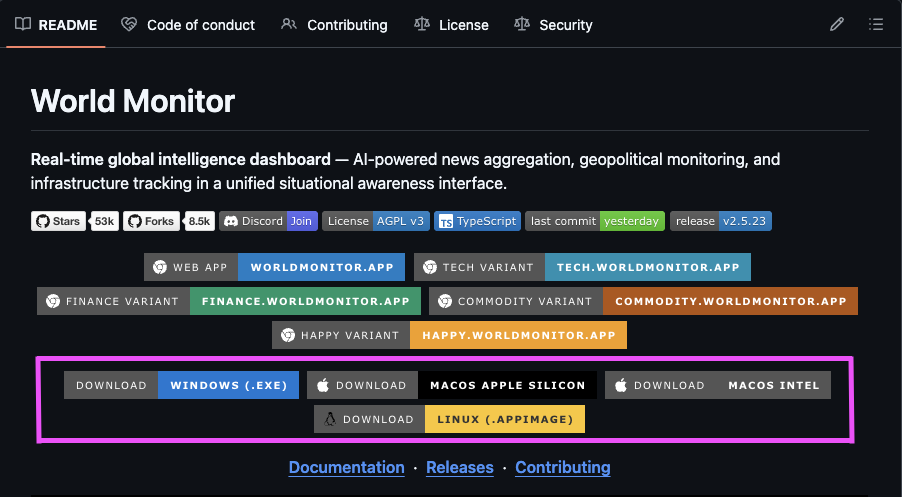The image size is (902, 497).
Task: Download macOS Apple Silicon build
Action: click(x=452, y=385)
